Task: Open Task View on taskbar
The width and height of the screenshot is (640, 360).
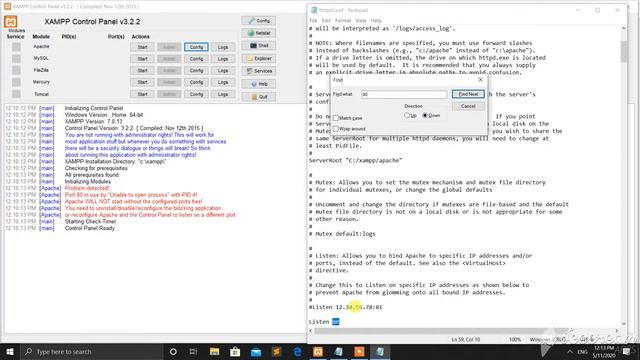Action: point(193,351)
